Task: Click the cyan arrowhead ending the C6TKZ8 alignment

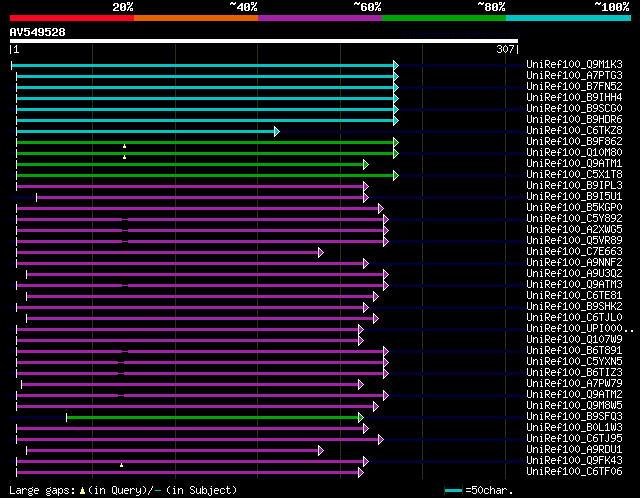Action: [277, 131]
